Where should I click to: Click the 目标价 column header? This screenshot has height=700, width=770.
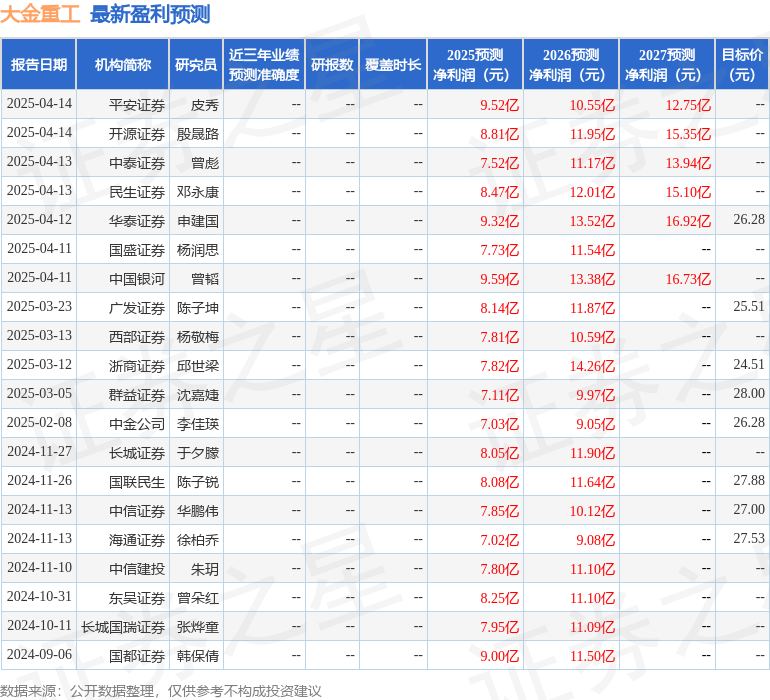[x=742, y=65]
